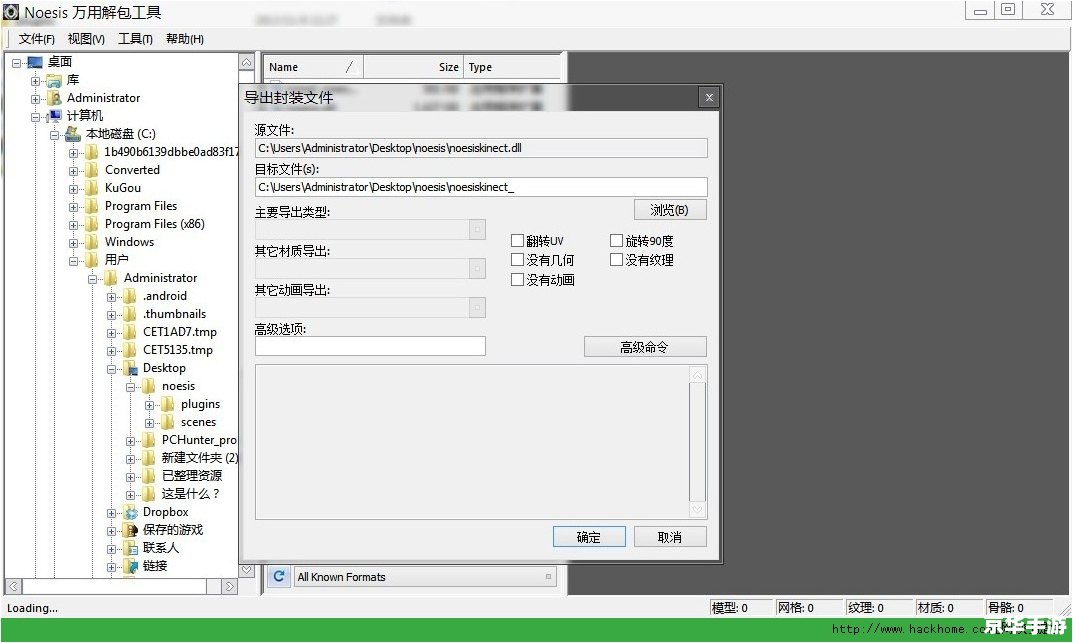Select the Program Files folder row

[x=140, y=206]
